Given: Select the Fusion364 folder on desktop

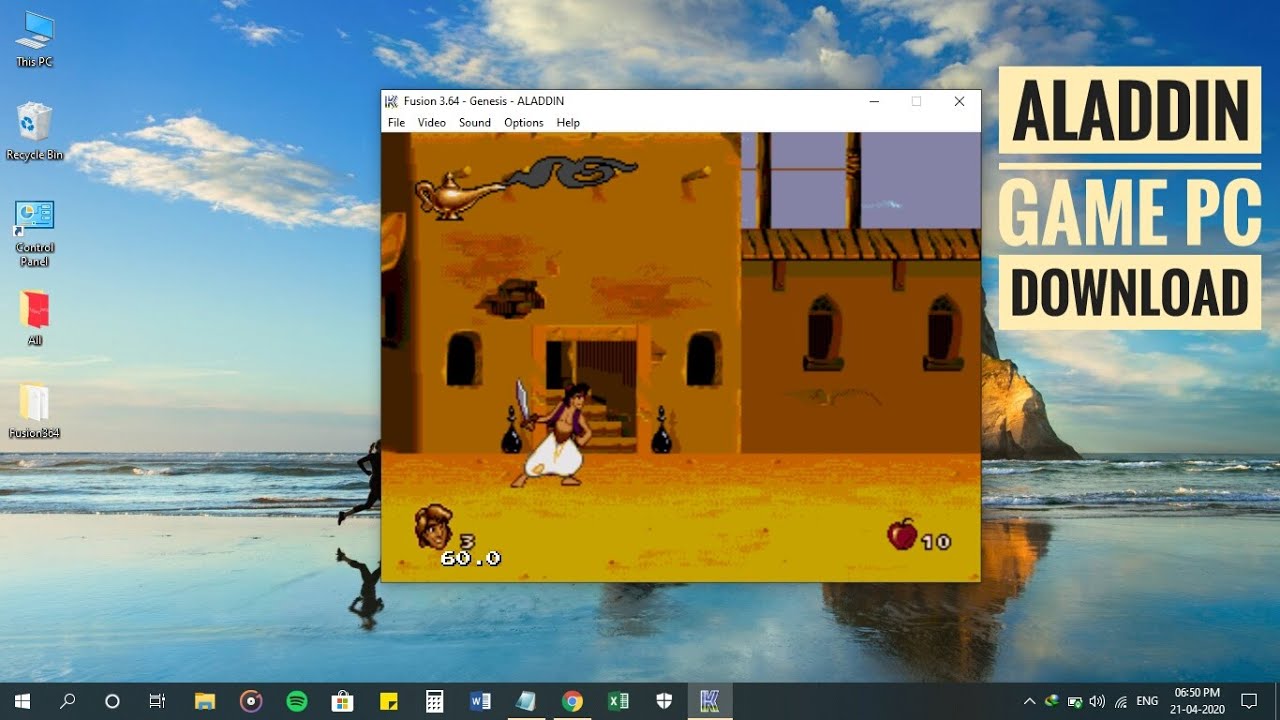Looking at the screenshot, I should pos(34,411).
